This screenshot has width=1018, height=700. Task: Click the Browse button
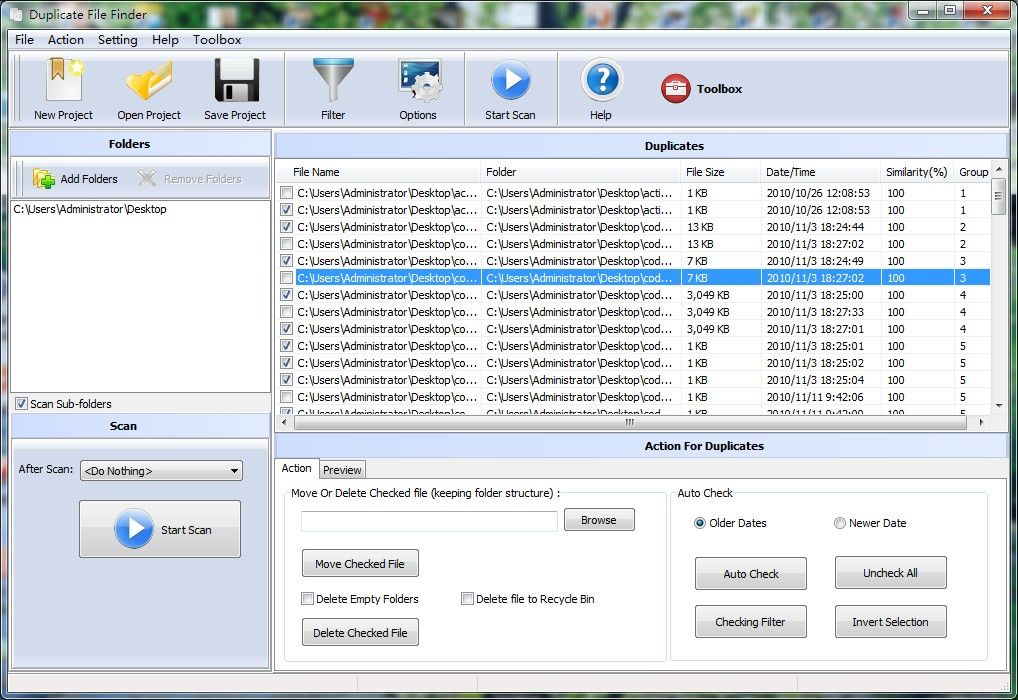click(599, 520)
